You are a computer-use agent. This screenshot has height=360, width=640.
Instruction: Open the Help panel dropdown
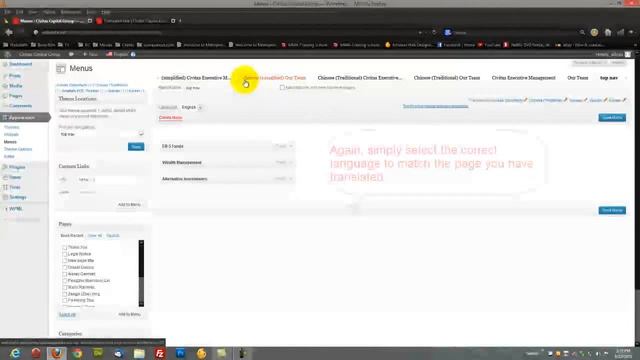tap(618, 62)
